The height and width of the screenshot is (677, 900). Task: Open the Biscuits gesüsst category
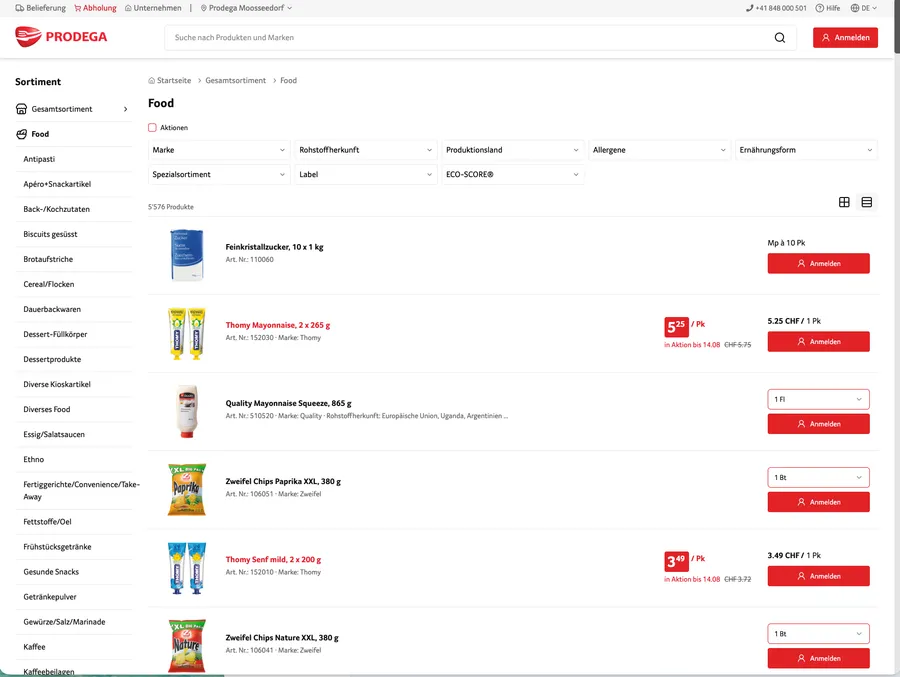(x=50, y=234)
